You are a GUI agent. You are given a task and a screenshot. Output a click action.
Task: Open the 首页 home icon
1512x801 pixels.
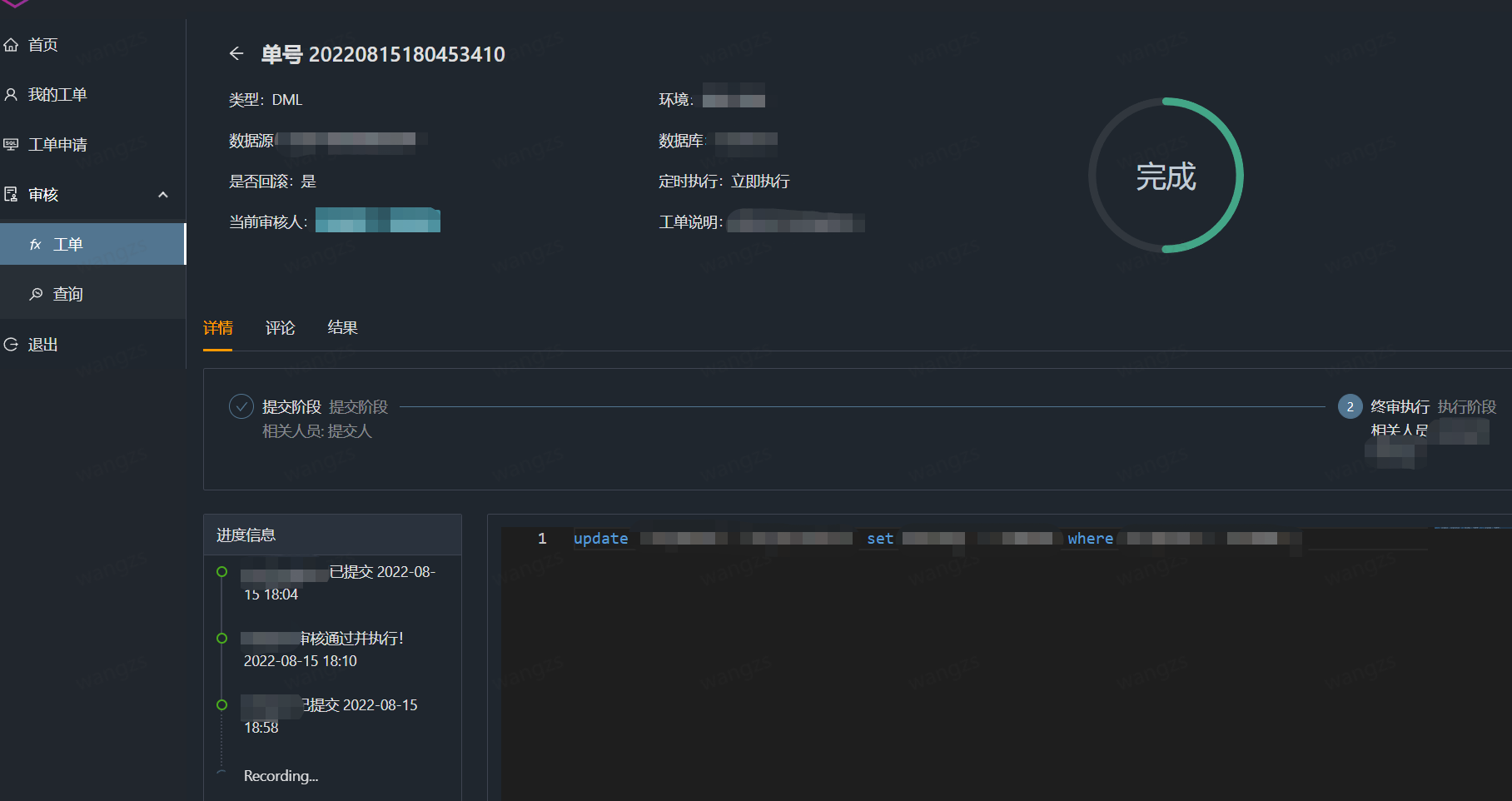coord(11,45)
